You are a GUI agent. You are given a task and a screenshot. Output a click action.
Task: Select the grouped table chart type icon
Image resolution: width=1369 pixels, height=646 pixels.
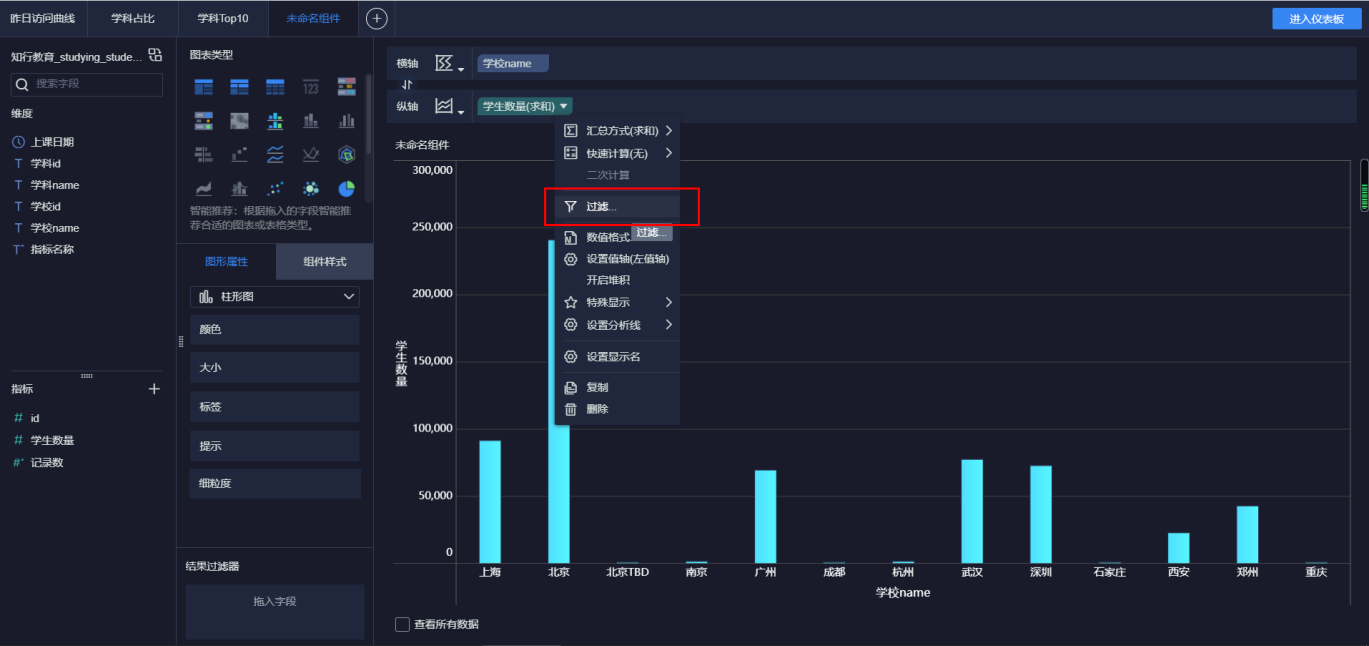click(x=204, y=87)
